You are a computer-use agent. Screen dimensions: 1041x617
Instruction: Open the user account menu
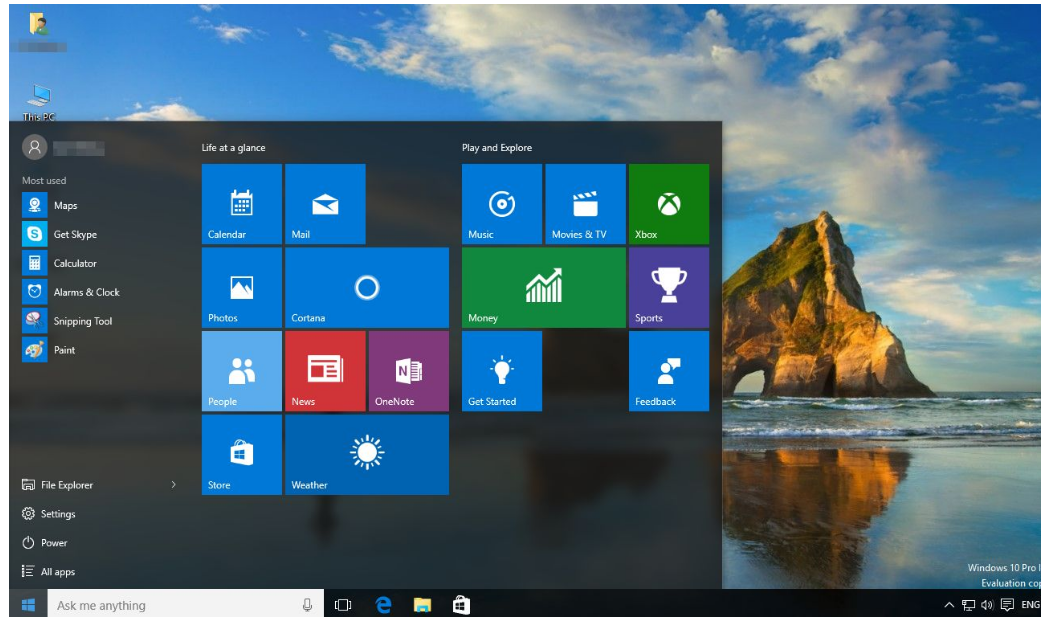[35, 148]
